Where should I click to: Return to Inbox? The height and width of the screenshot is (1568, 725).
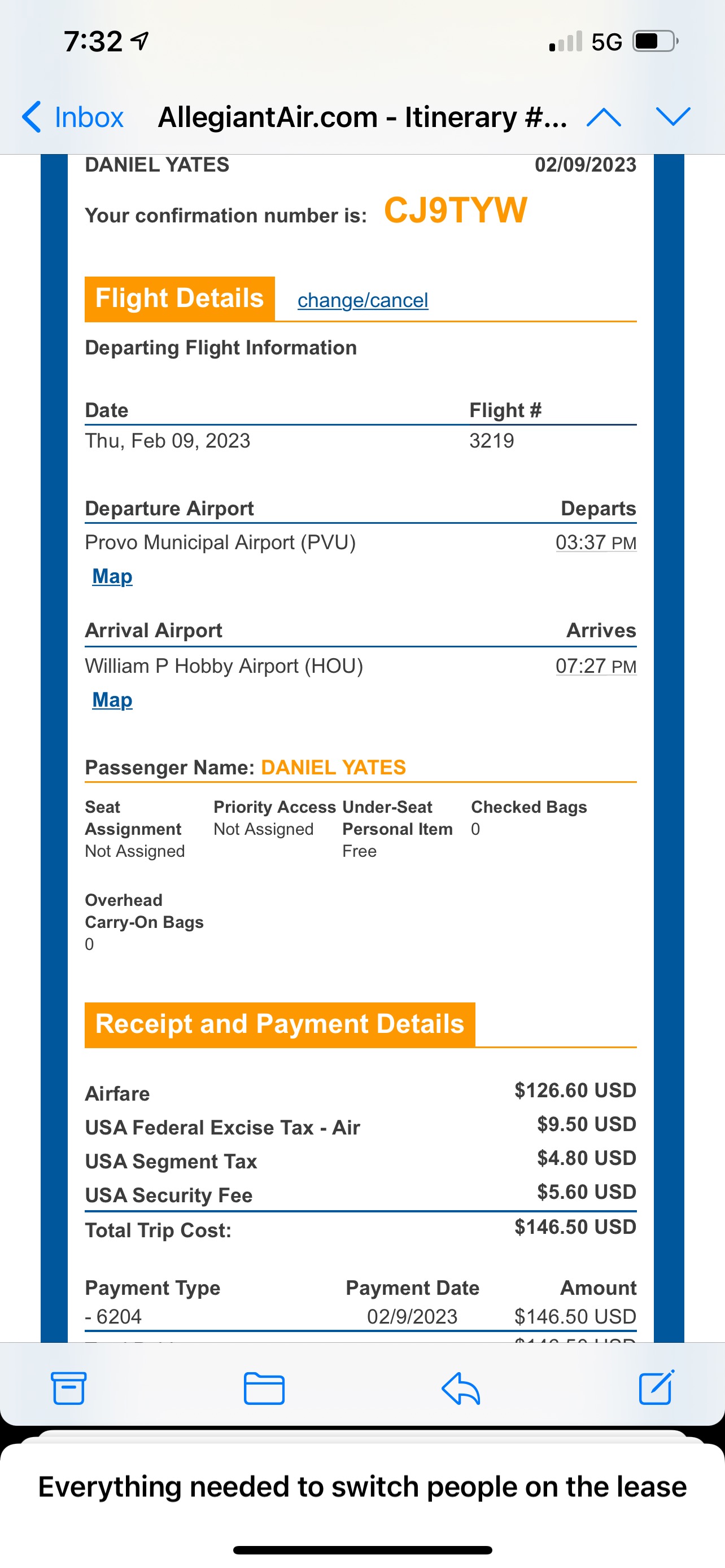[88, 117]
